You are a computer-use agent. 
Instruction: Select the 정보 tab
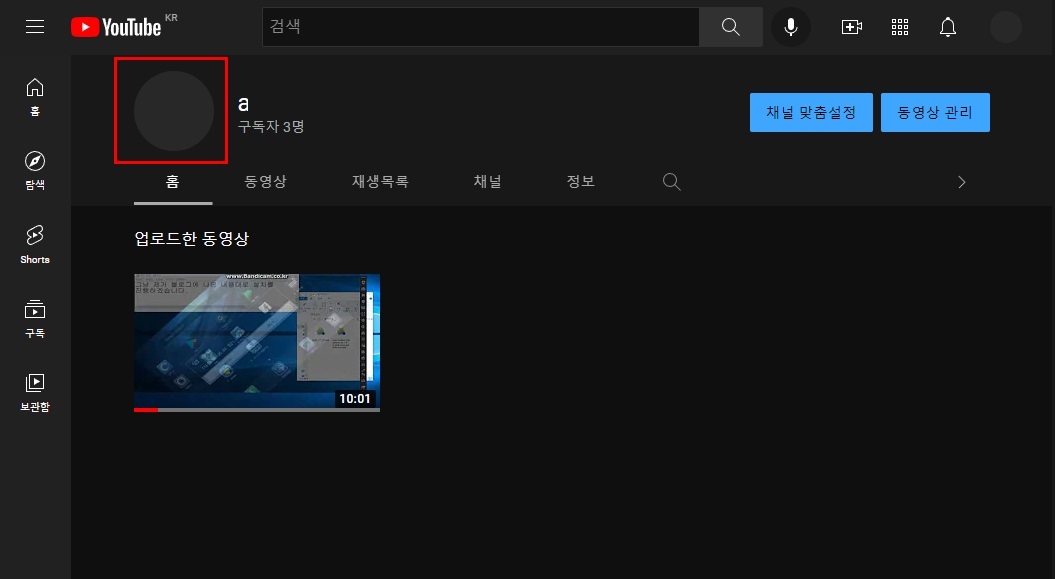click(580, 181)
